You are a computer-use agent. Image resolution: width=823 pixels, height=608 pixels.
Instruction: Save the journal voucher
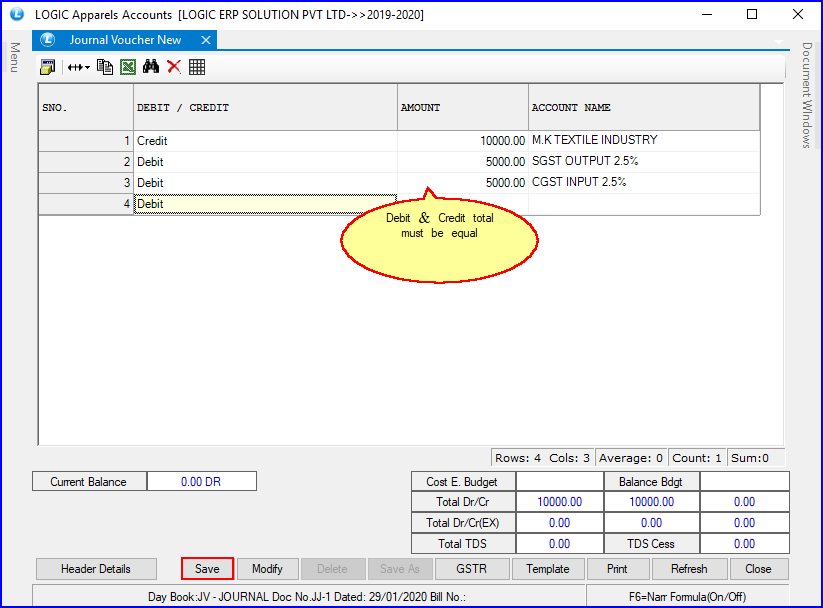[x=207, y=569]
